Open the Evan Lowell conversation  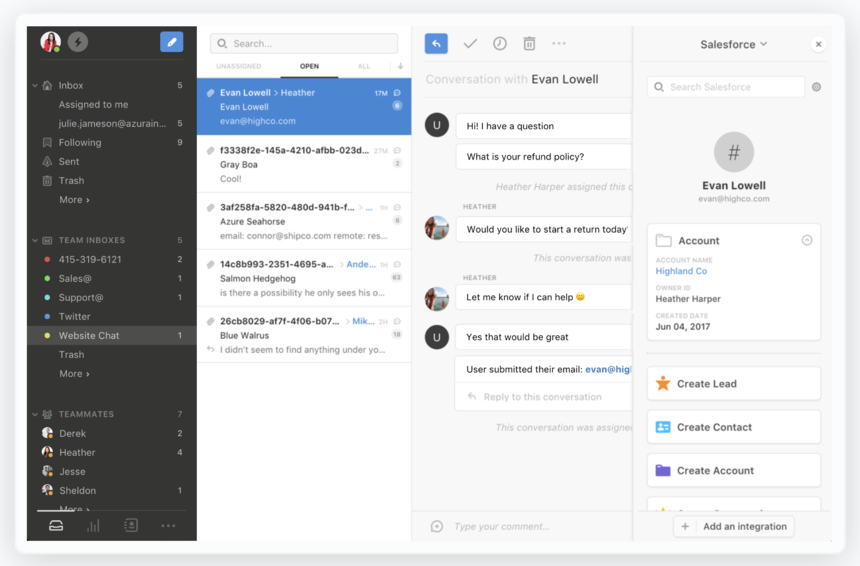[x=304, y=106]
